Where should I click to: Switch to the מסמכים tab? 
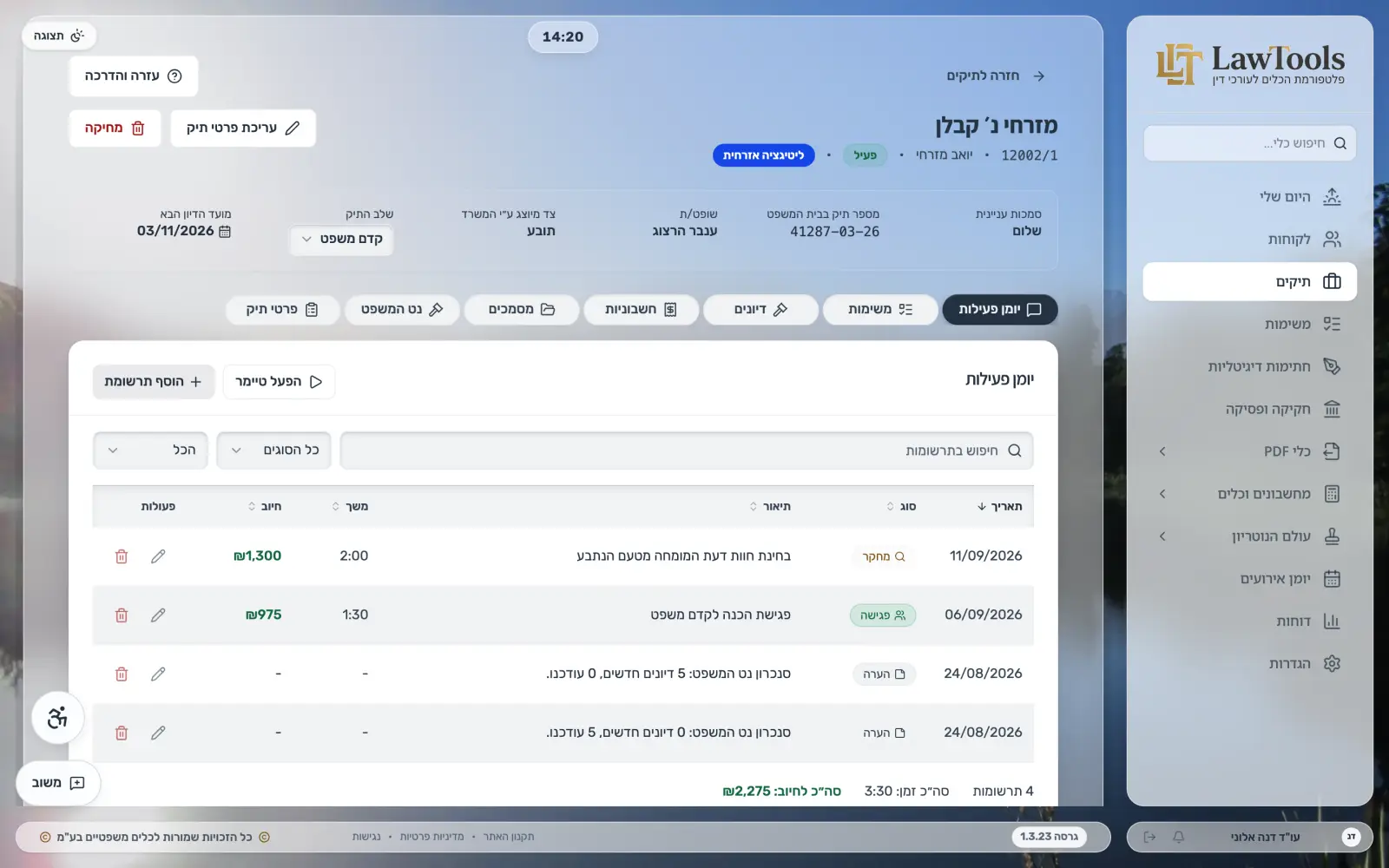[x=522, y=310]
